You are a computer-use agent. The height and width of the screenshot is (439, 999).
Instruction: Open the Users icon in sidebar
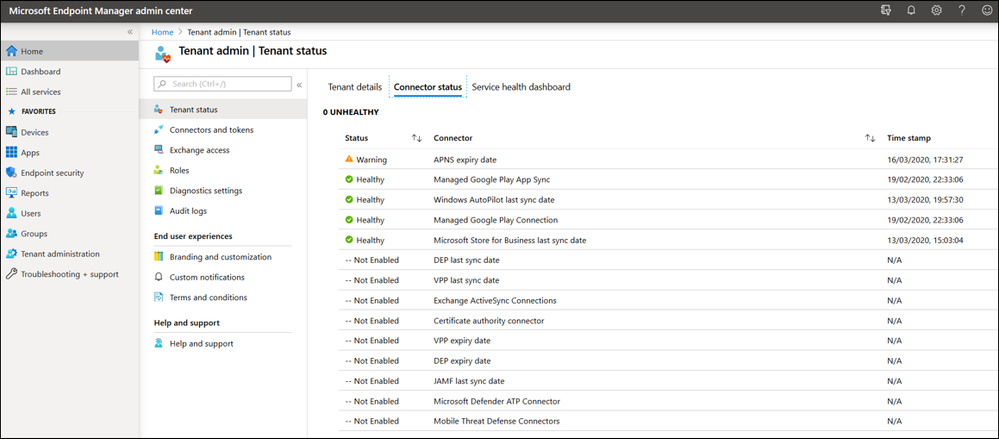(11, 213)
